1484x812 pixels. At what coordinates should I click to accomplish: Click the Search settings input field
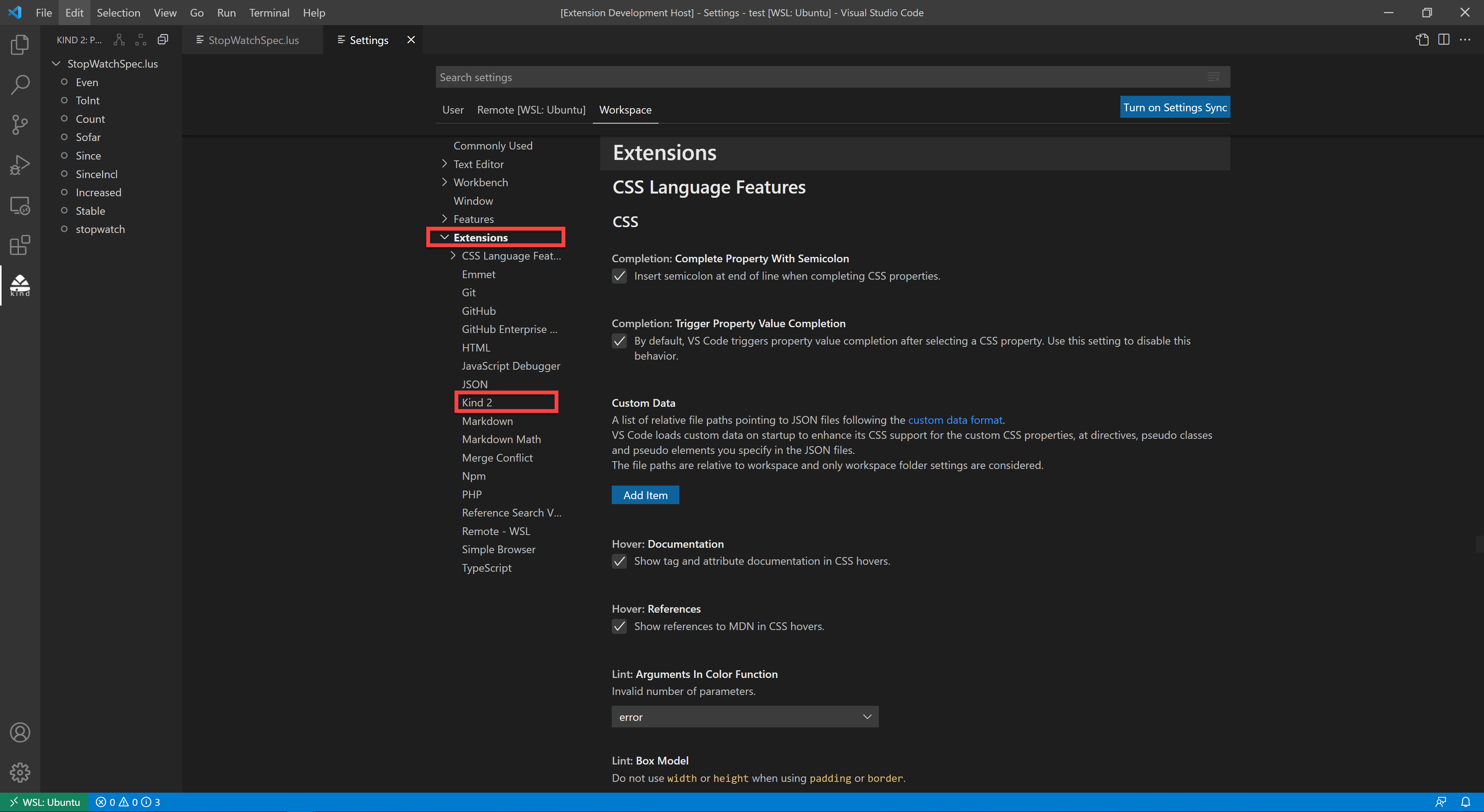click(x=832, y=77)
